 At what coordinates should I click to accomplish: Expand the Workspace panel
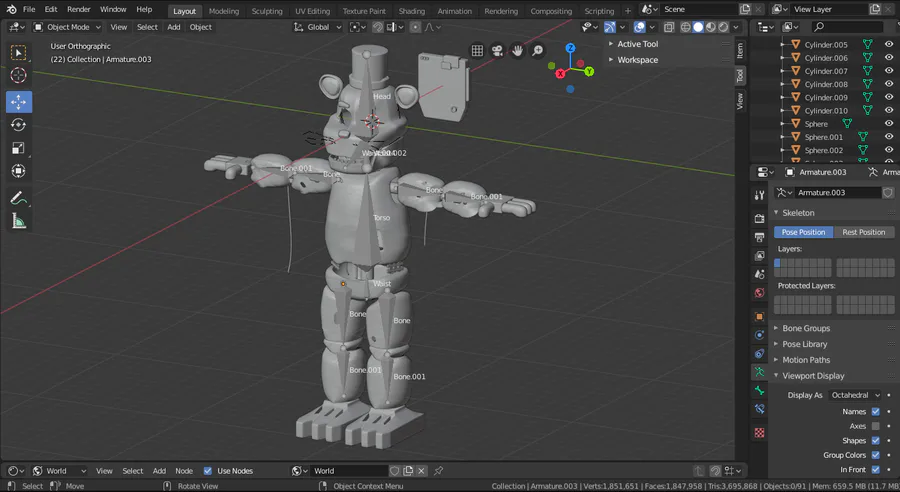click(637, 60)
